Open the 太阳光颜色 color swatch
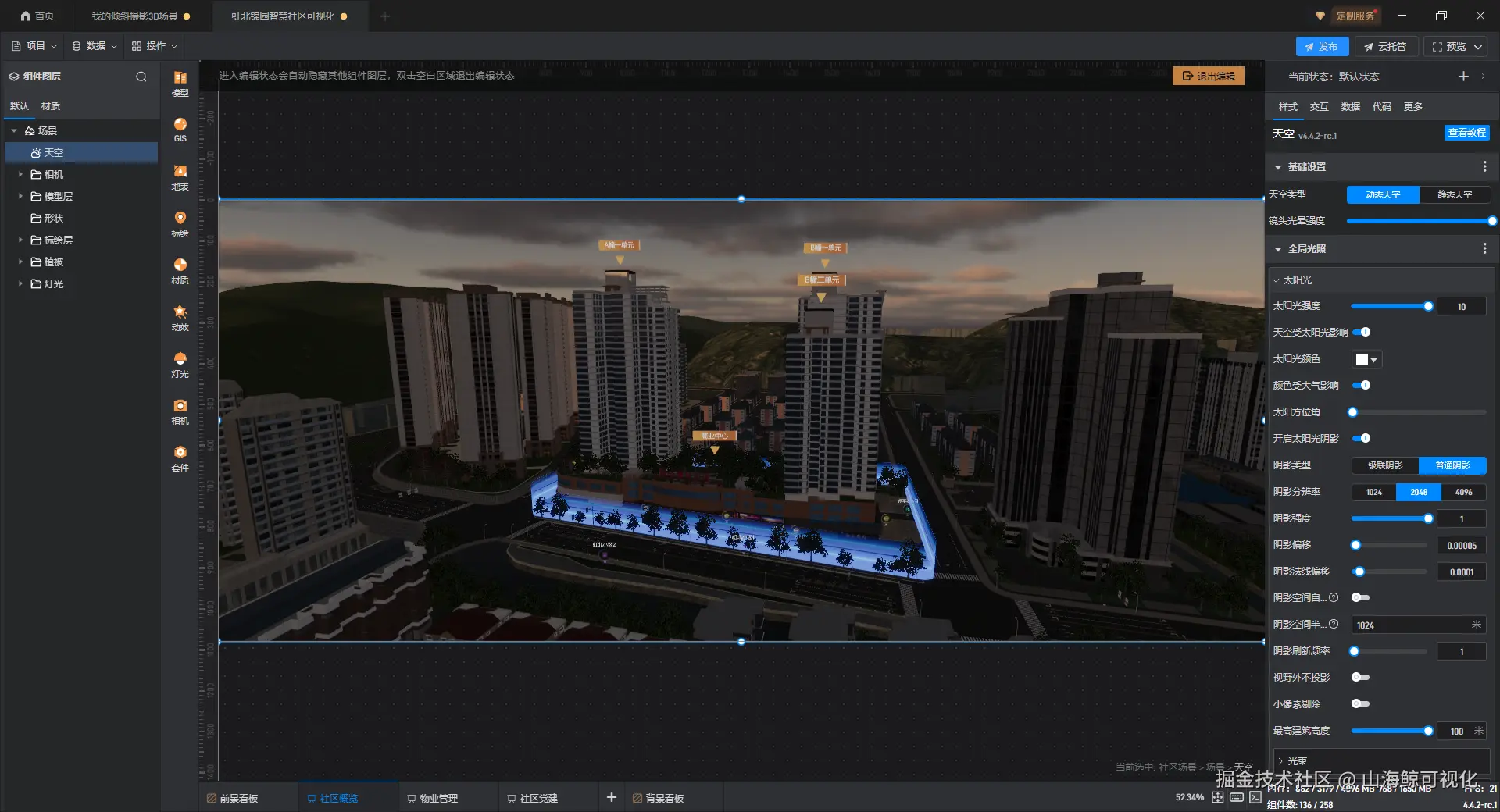 1367,359
